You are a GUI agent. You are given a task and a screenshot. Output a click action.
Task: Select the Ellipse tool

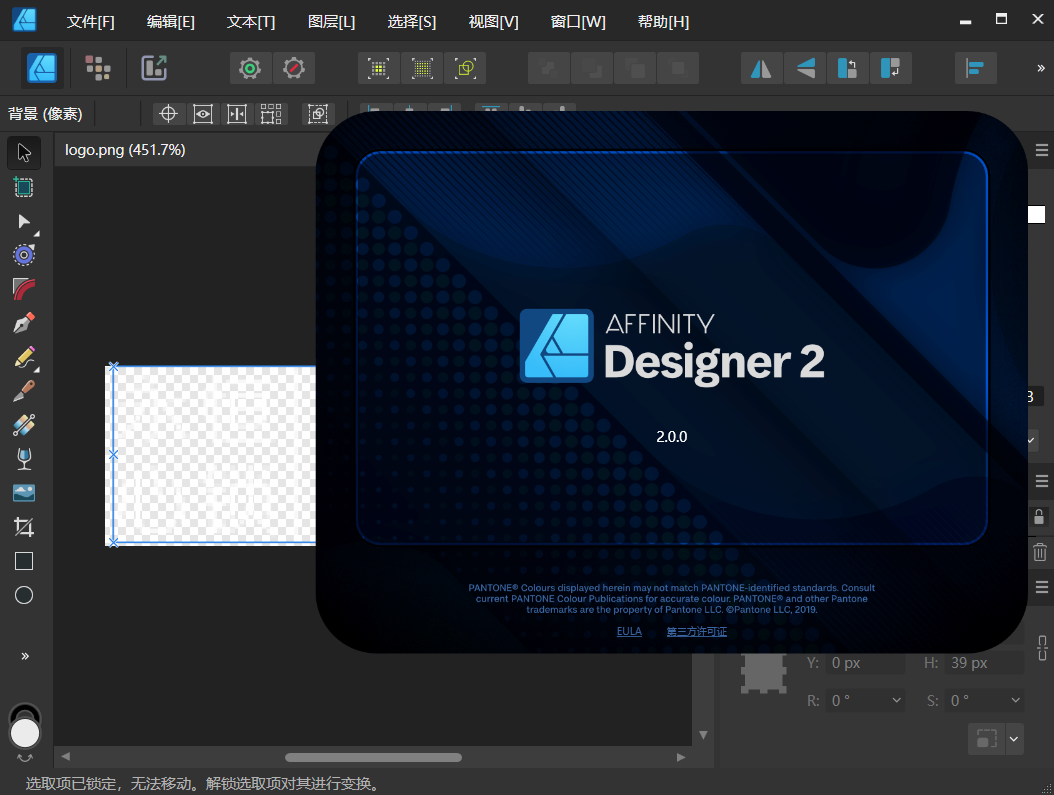point(24,595)
